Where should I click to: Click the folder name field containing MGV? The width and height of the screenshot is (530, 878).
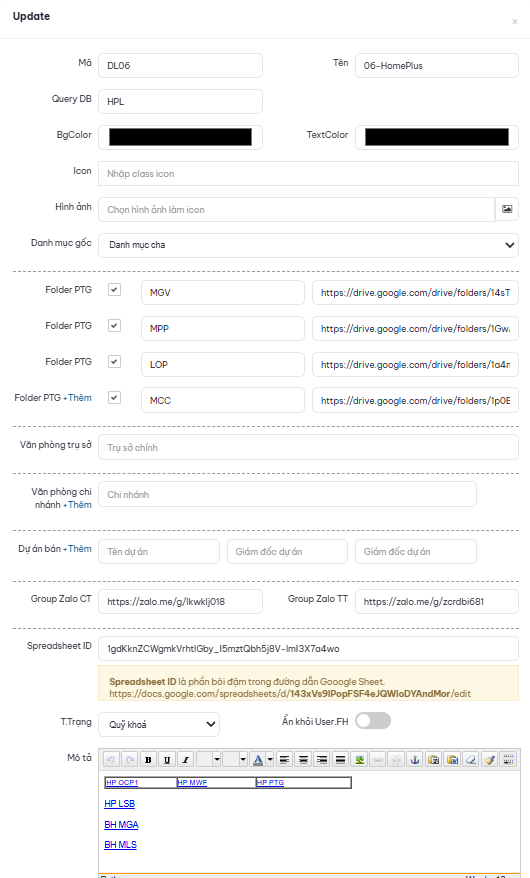coord(223,292)
